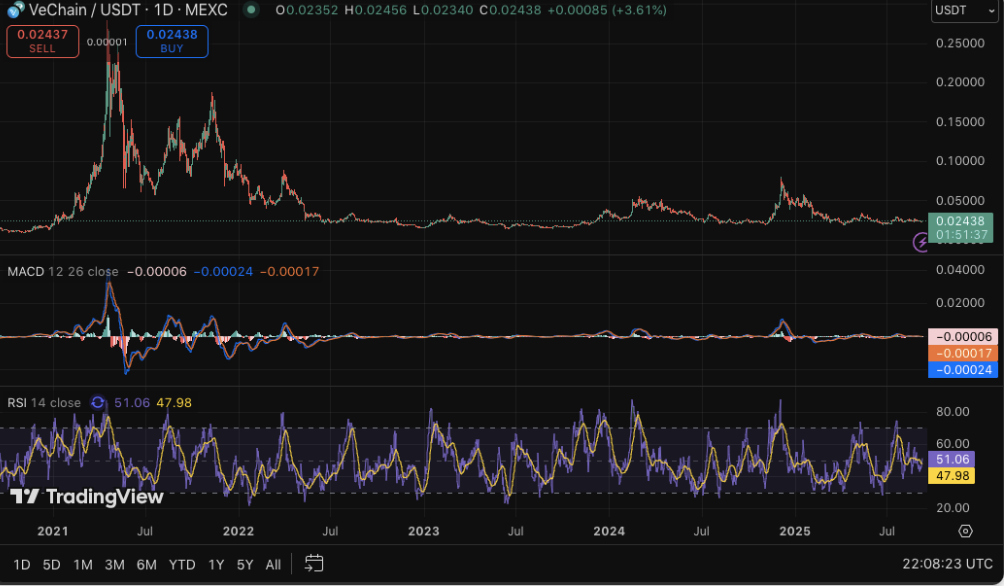The width and height of the screenshot is (1004, 586).
Task: Click the 2023 time axis label
Action: point(424,531)
